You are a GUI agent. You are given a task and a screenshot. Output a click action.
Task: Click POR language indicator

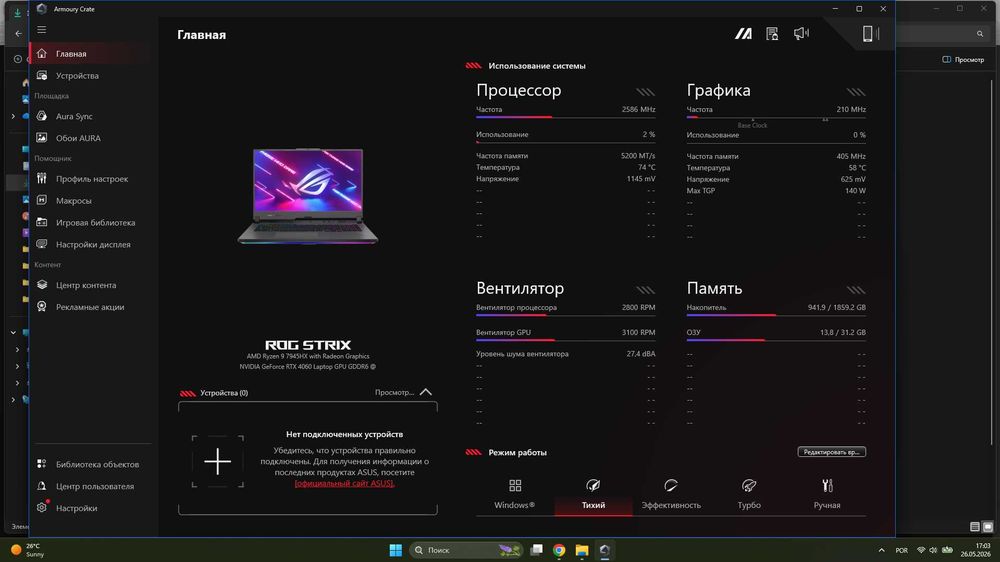pos(901,550)
